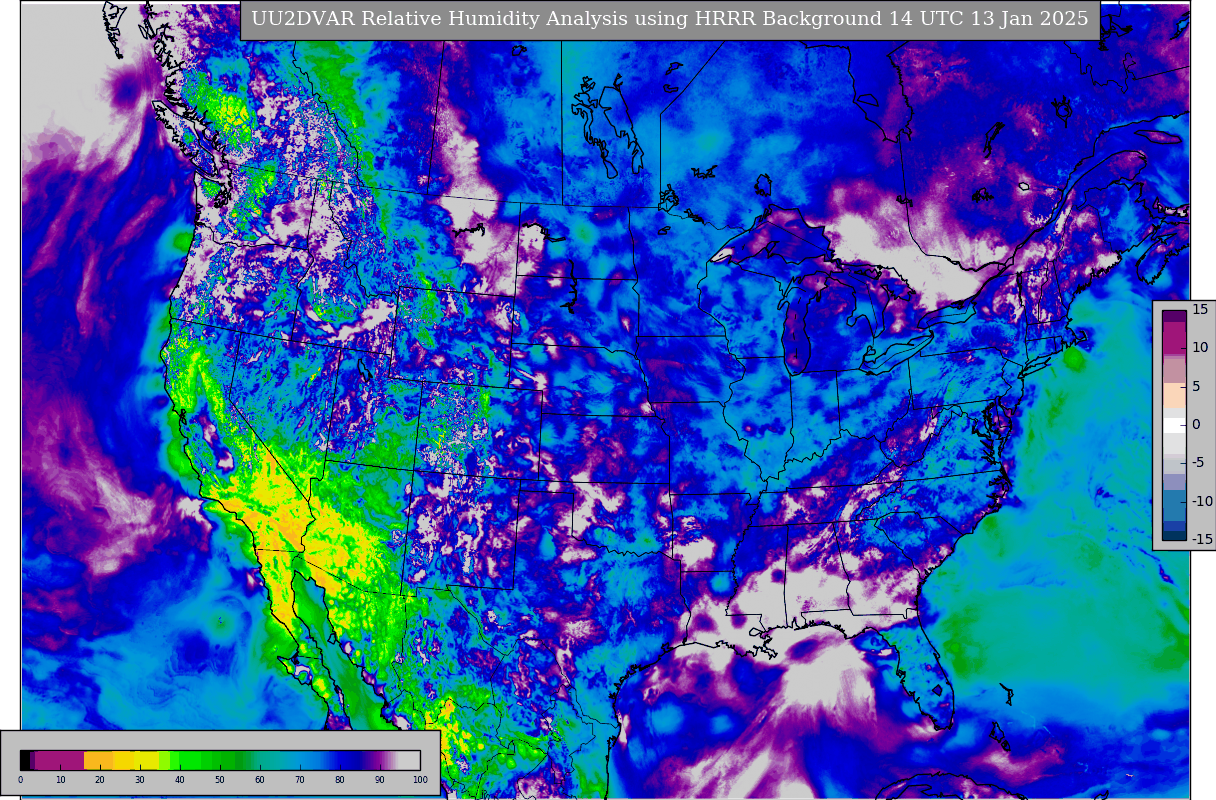Pick the light gray end of the humidity colorbar
Viewport: 1216px width, 800px height.
pyautogui.click(x=409, y=760)
